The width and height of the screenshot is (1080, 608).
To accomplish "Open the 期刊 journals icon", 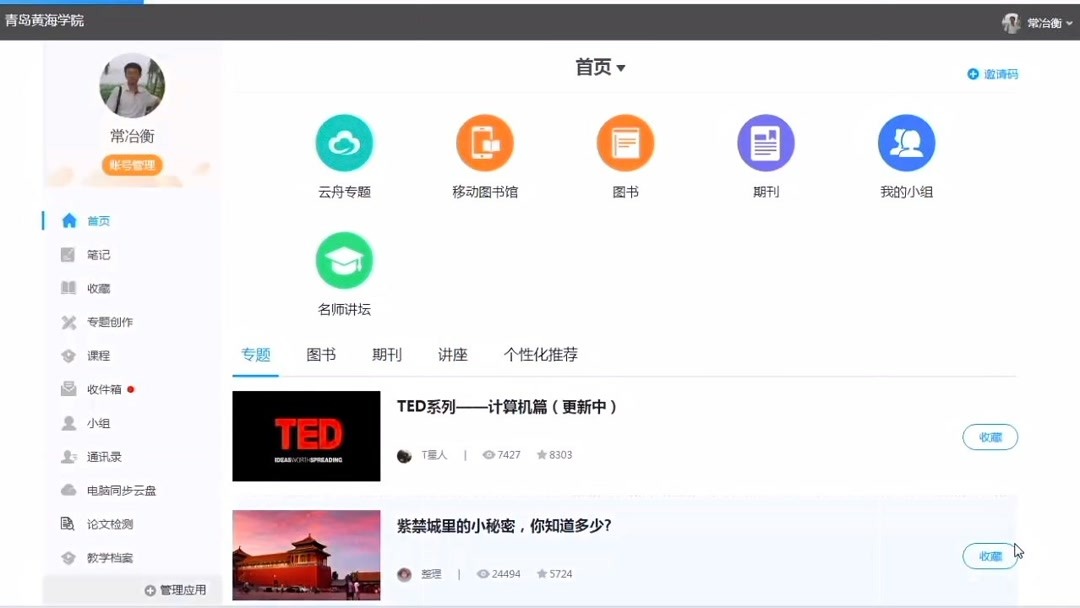I will tap(765, 141).
